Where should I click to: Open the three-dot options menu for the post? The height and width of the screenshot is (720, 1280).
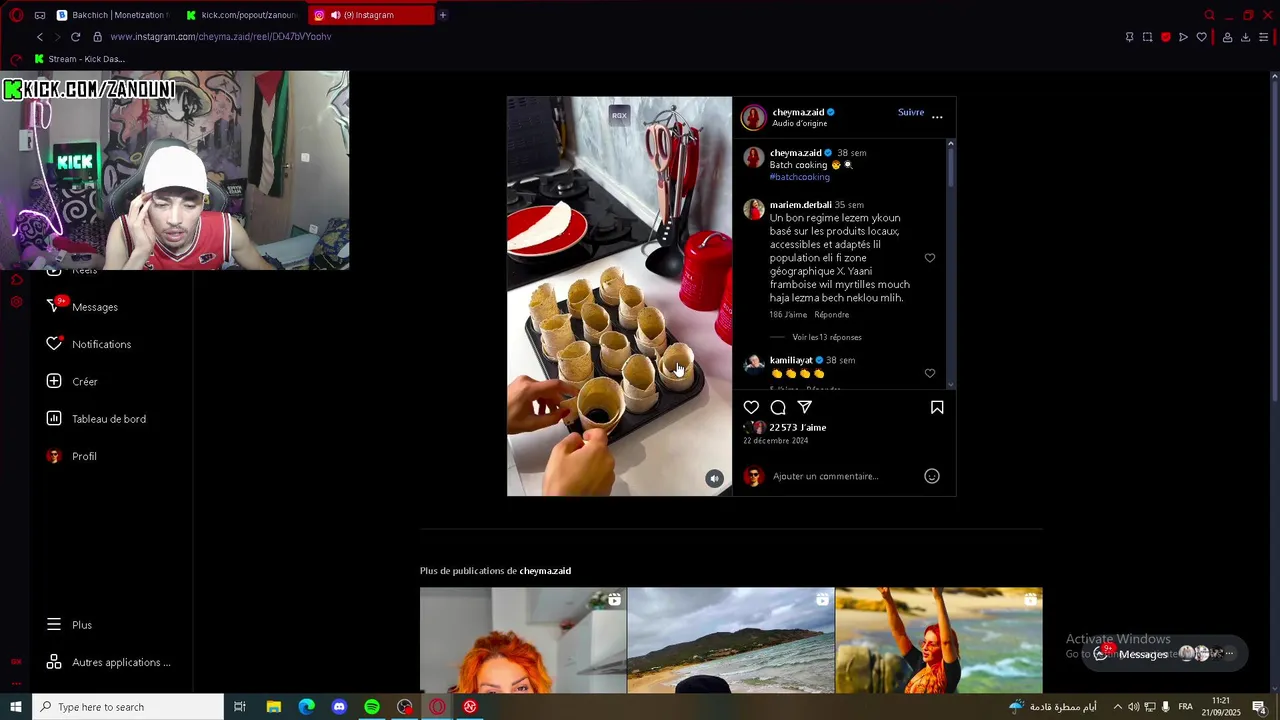point(937,117)
